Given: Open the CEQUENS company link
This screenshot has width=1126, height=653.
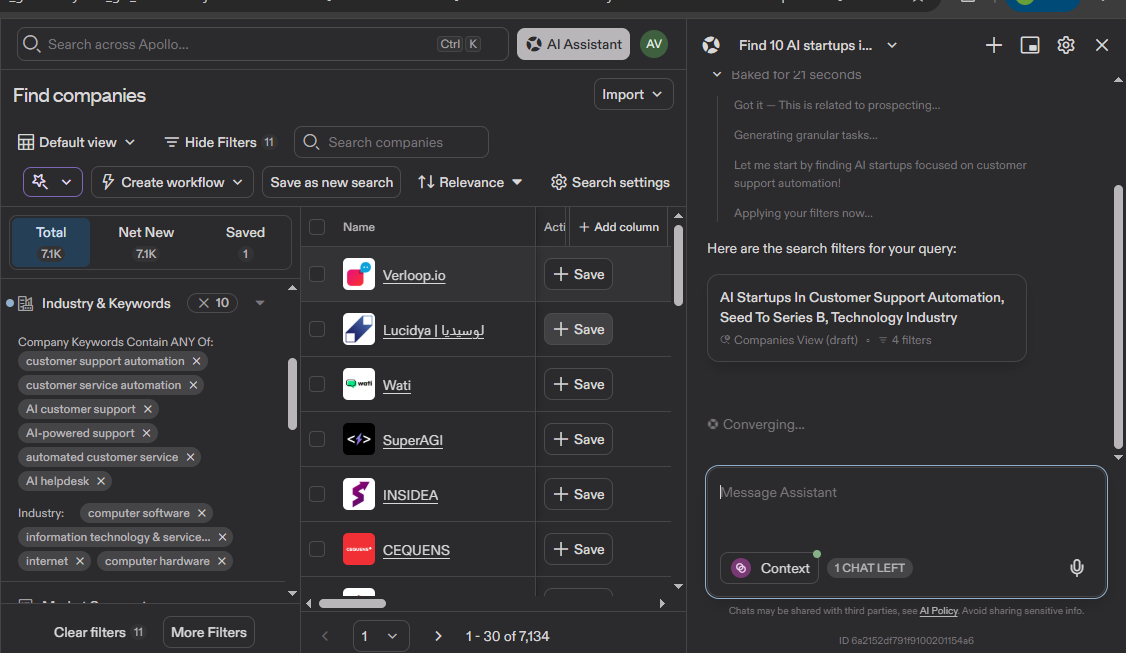Looking at the screenshot, I should [x=416, y=550].
